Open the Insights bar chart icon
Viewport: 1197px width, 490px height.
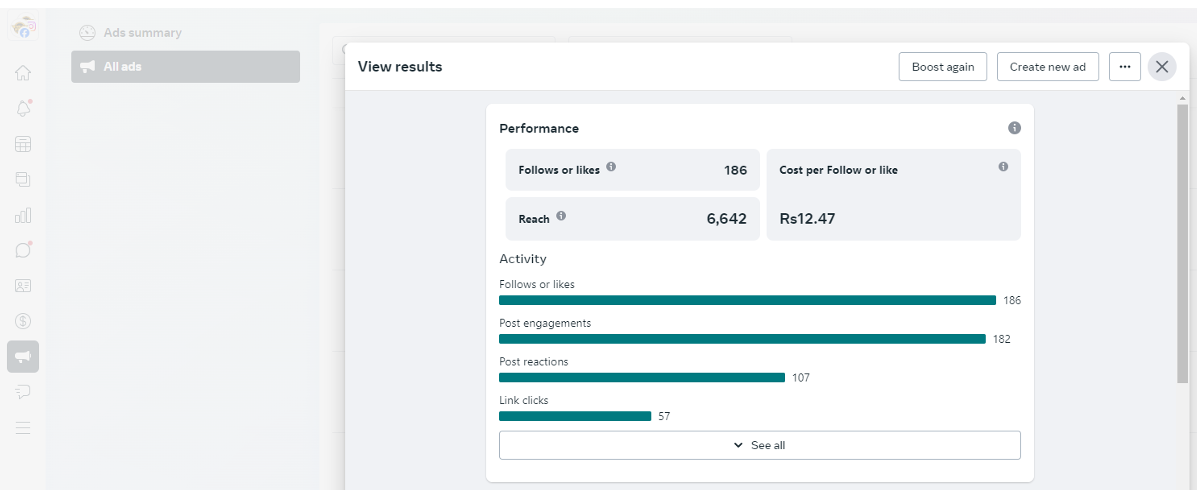pyautogui.click(x=23, y=215)
